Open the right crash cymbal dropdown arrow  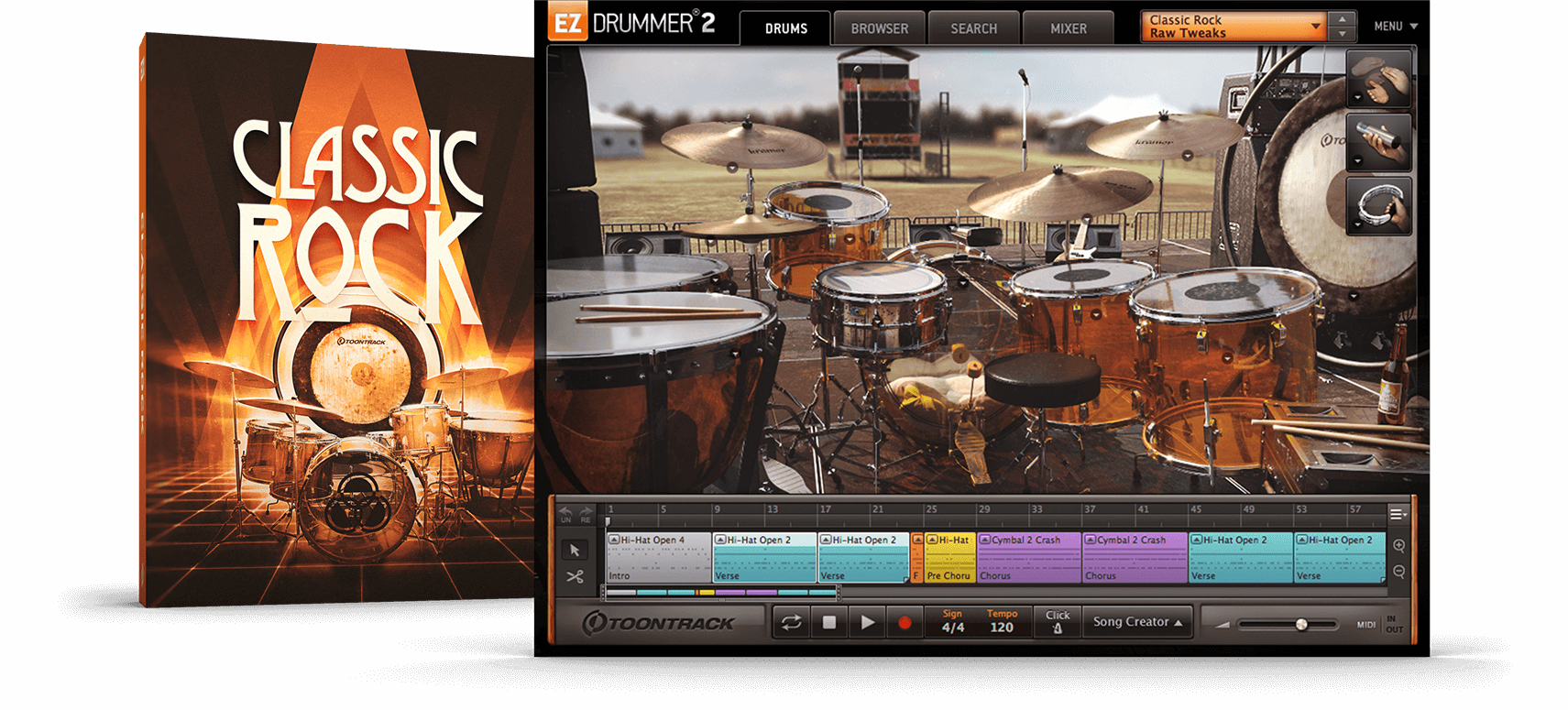point(1188,157)
